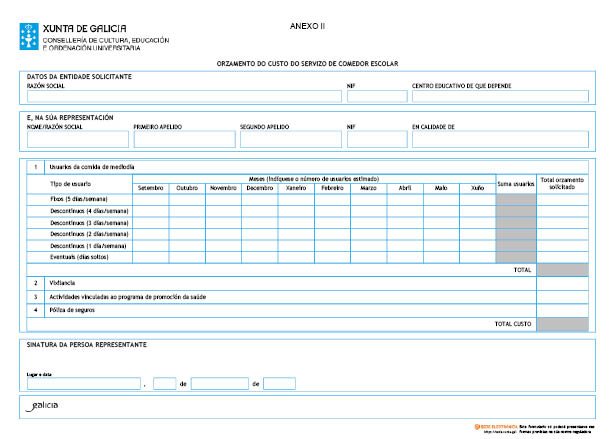Screen dimensions: 615x439
Task: Click the Segundo Apelido input box
Action: pos(290,140)
